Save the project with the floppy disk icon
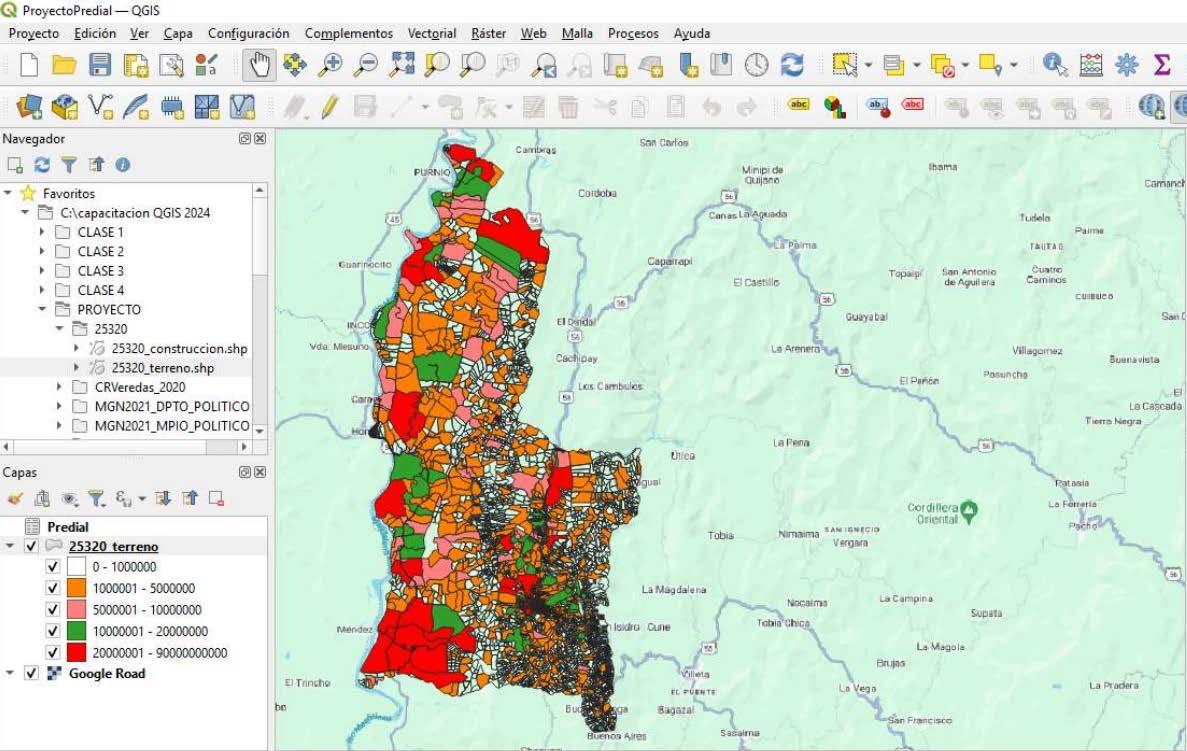 click(100, 65)
